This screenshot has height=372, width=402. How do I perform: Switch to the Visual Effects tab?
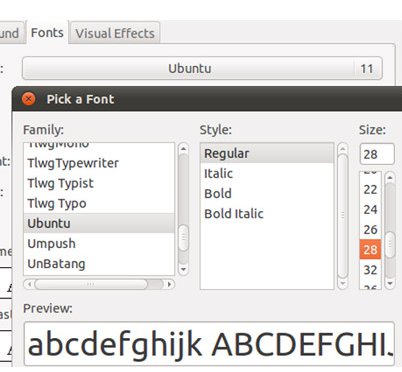[115, 33]
